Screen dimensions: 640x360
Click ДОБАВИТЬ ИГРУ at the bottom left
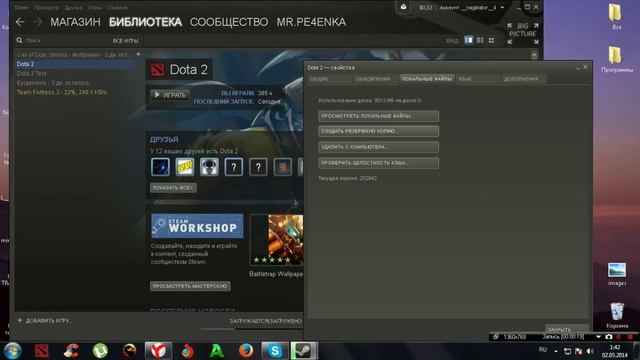click(x=45, y=321)
